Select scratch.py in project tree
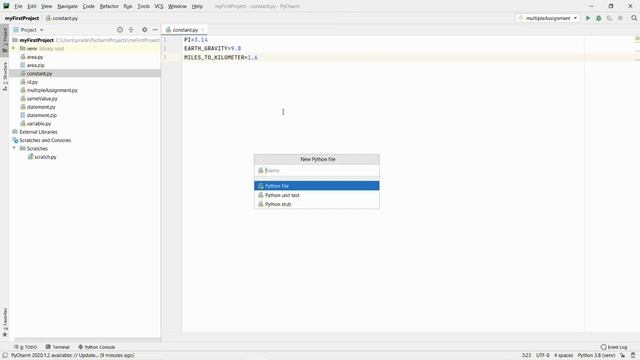 (45, 157)
